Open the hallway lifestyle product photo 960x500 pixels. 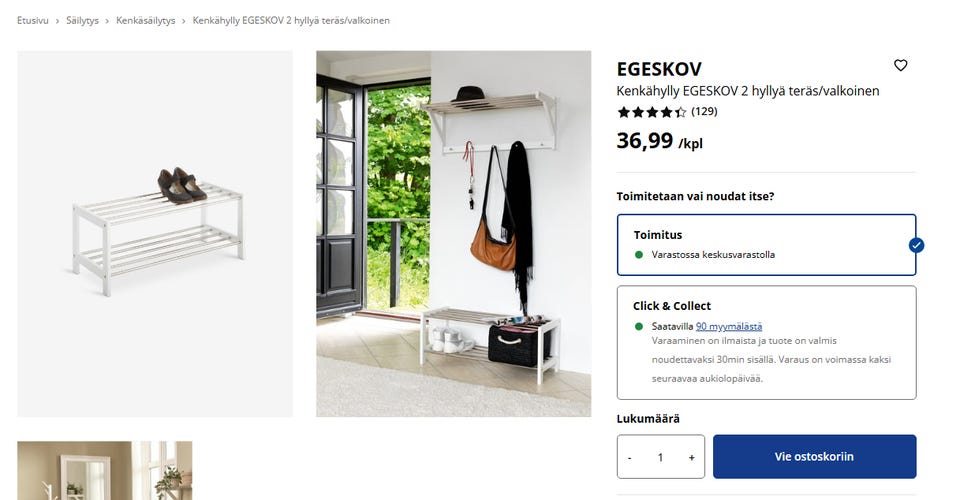[x=454, y=234]
